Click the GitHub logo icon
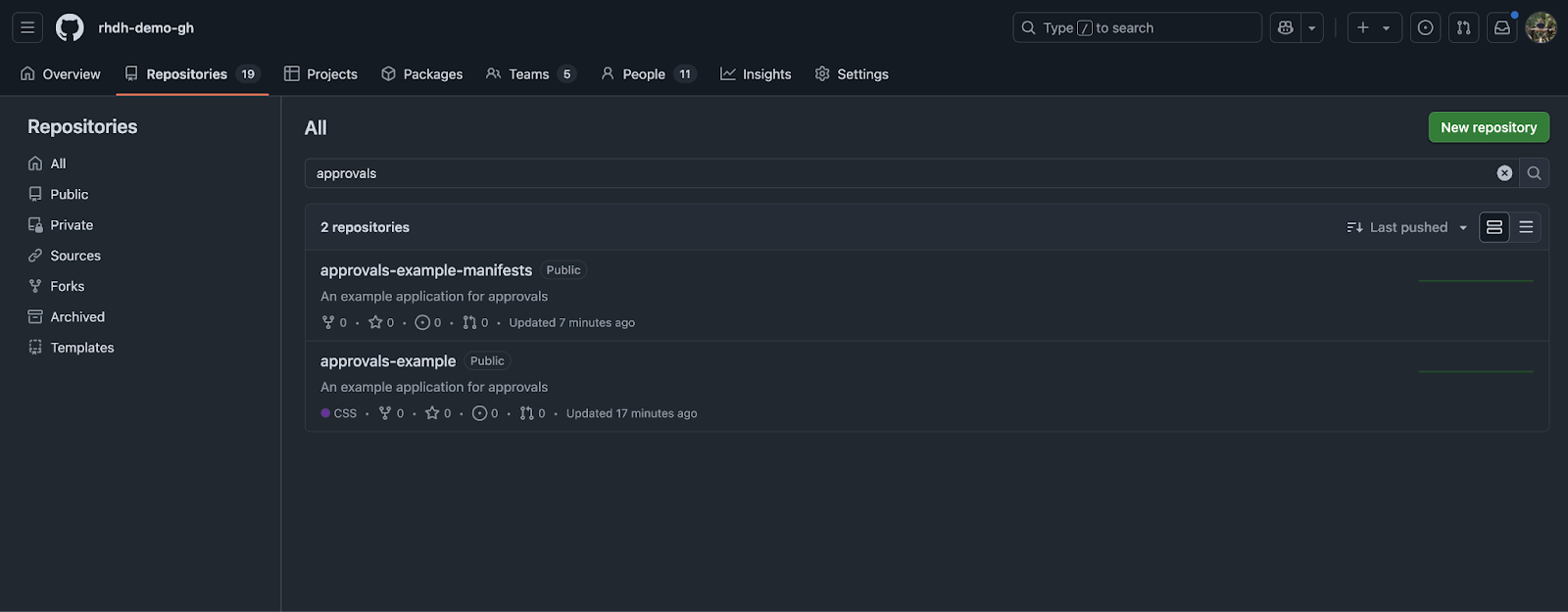The width and height of the screenshot is (1568, 612). [70, 27]
